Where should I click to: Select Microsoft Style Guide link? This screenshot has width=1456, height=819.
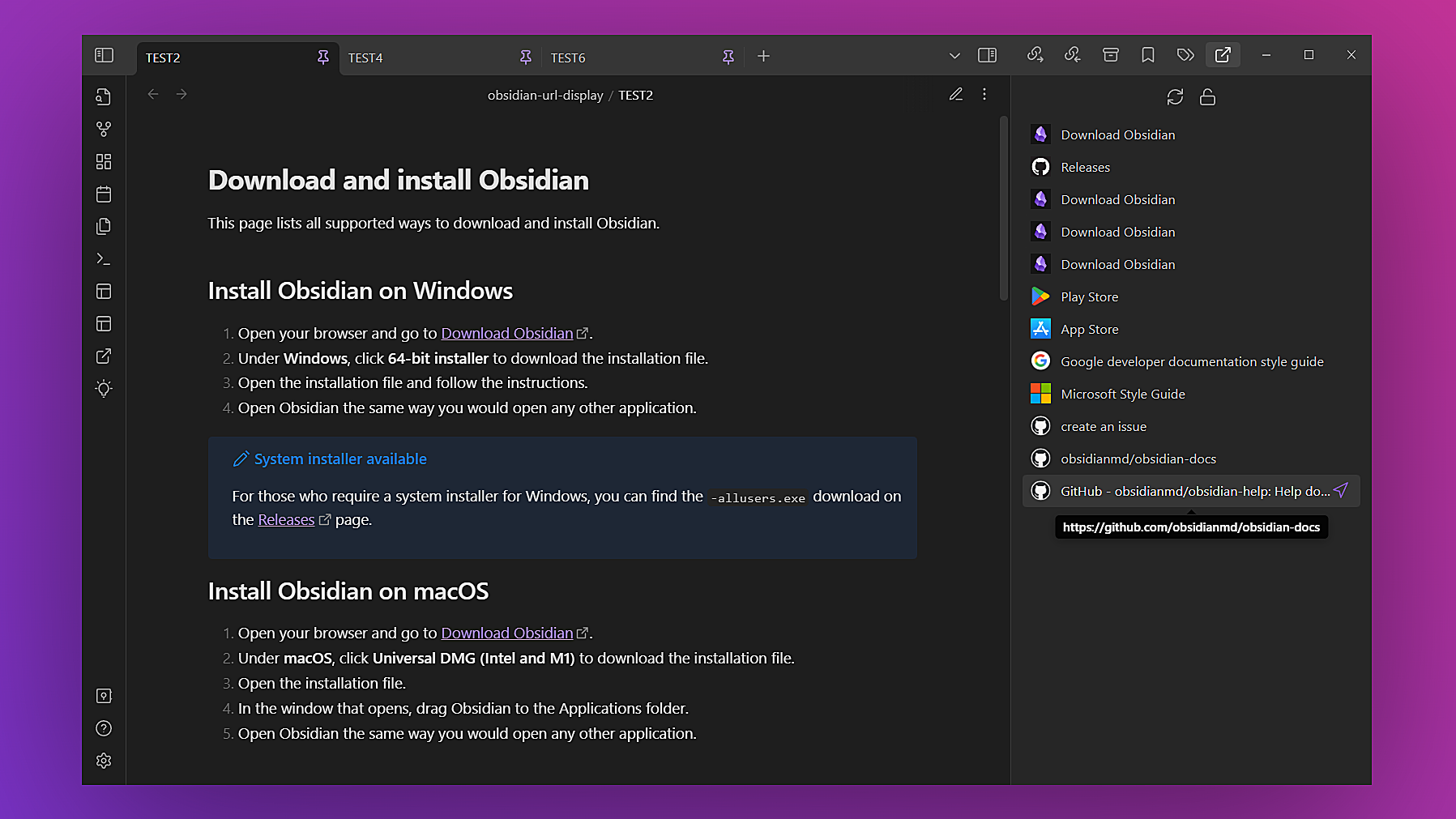tap(1191, 394)
